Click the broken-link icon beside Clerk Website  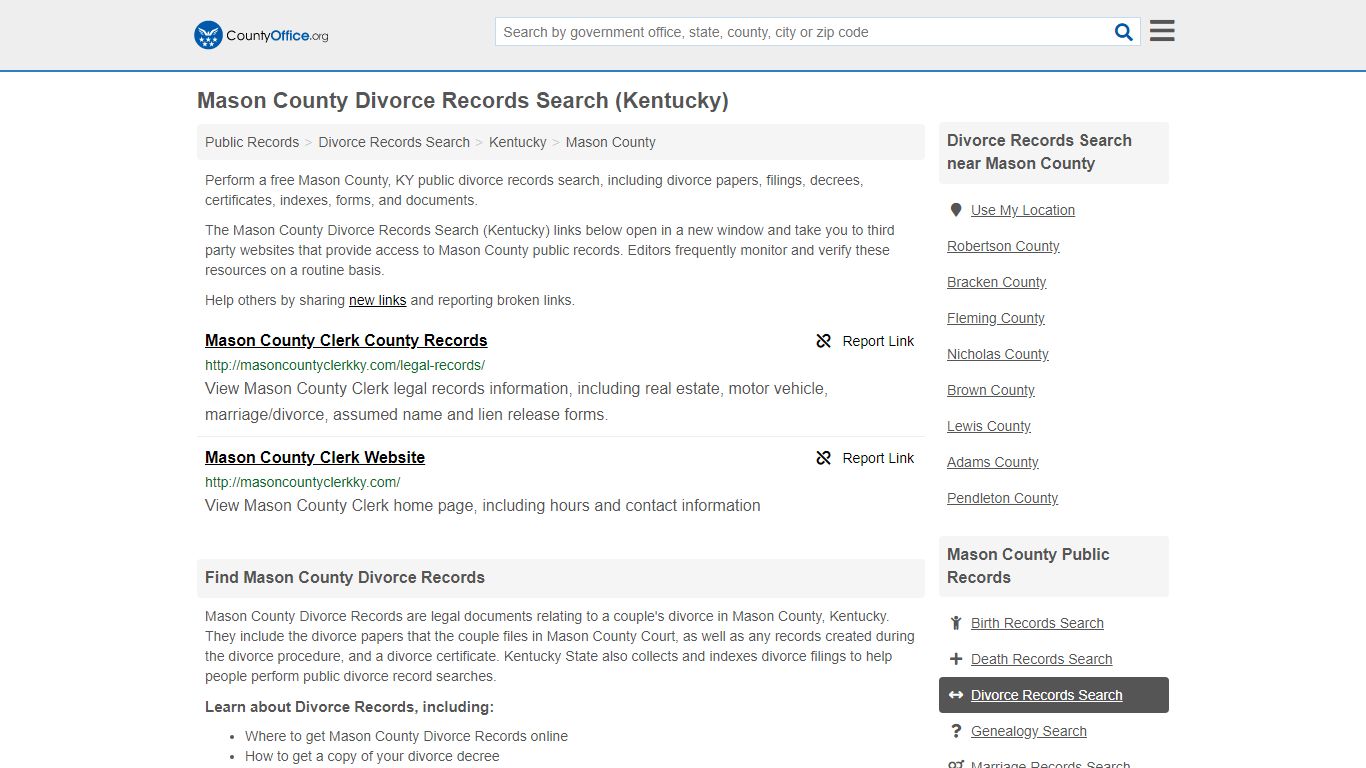coord(824,458)
